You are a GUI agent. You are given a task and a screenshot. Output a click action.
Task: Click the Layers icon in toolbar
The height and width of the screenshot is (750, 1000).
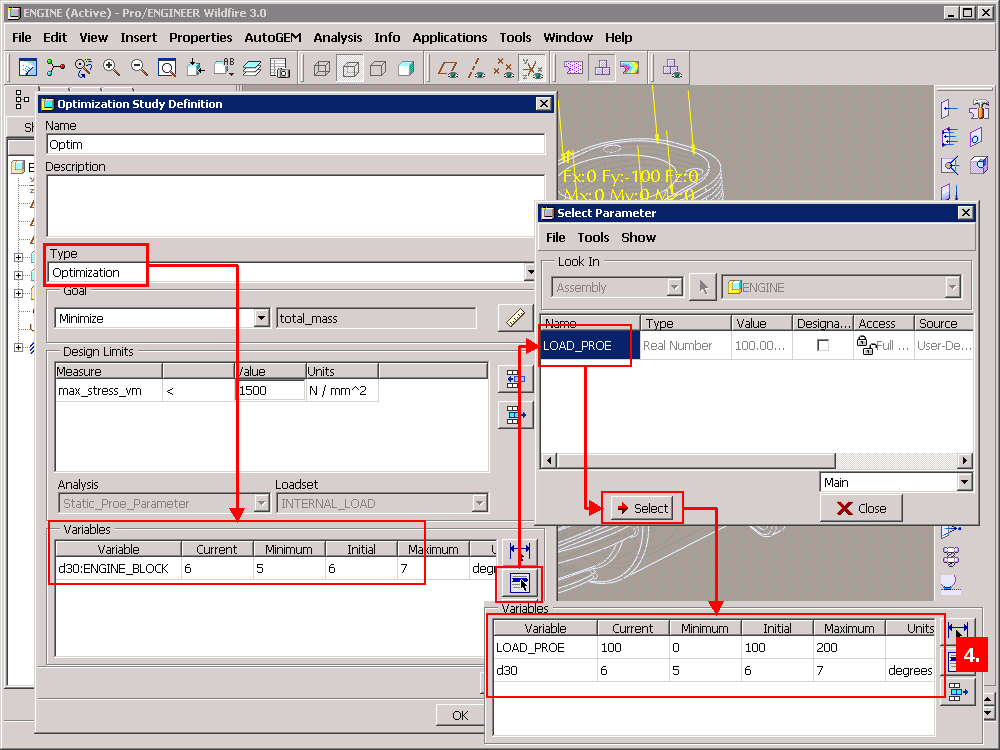click(x=252, y=68)
